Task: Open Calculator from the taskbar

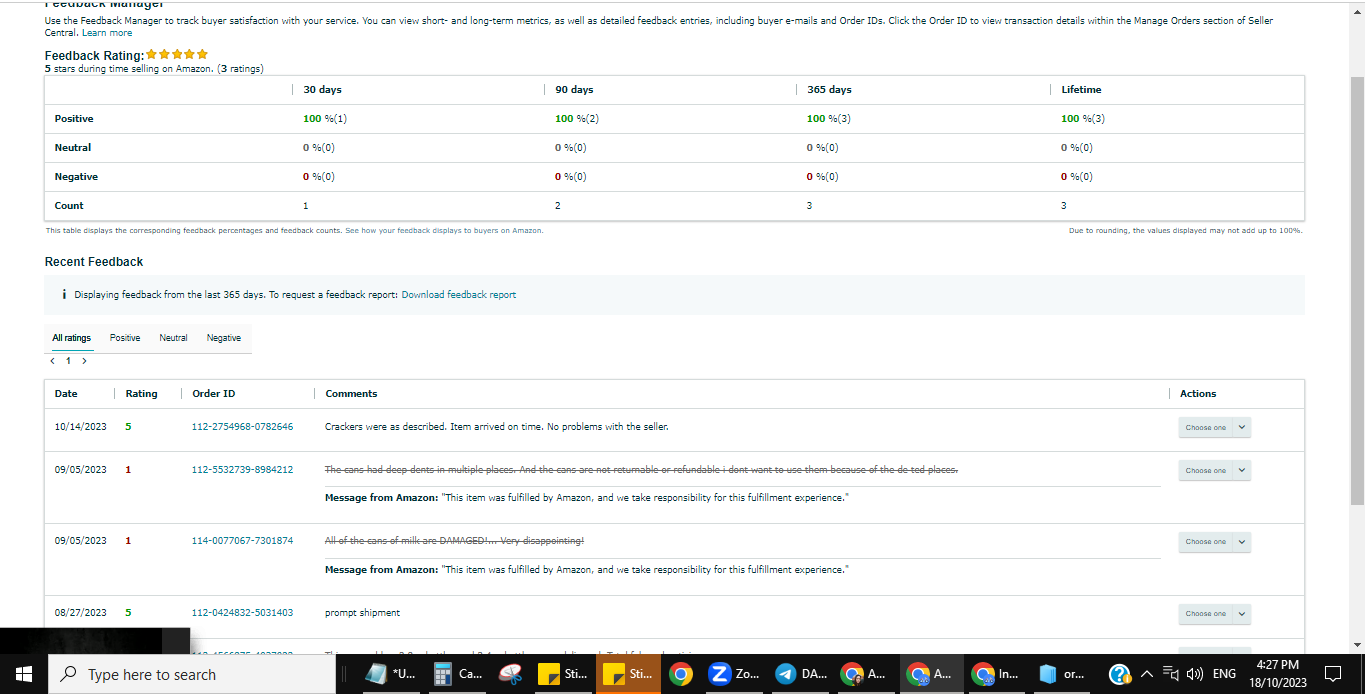Action: pyautogui.click(x=458, y=674)
